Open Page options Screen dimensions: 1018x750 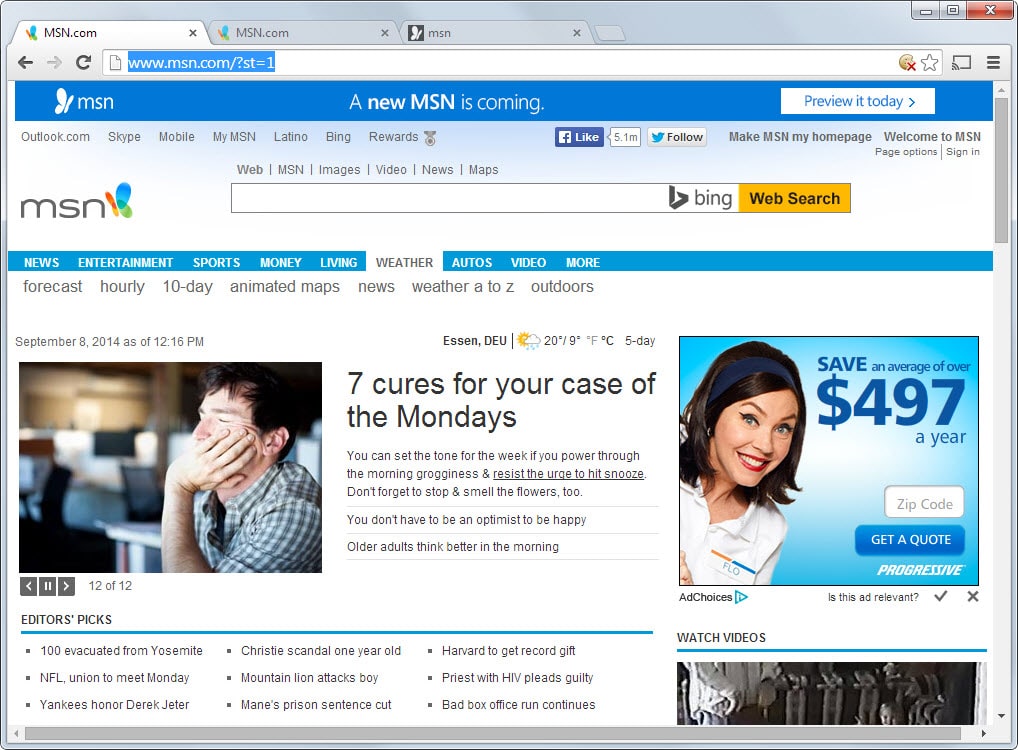(906, 152)
